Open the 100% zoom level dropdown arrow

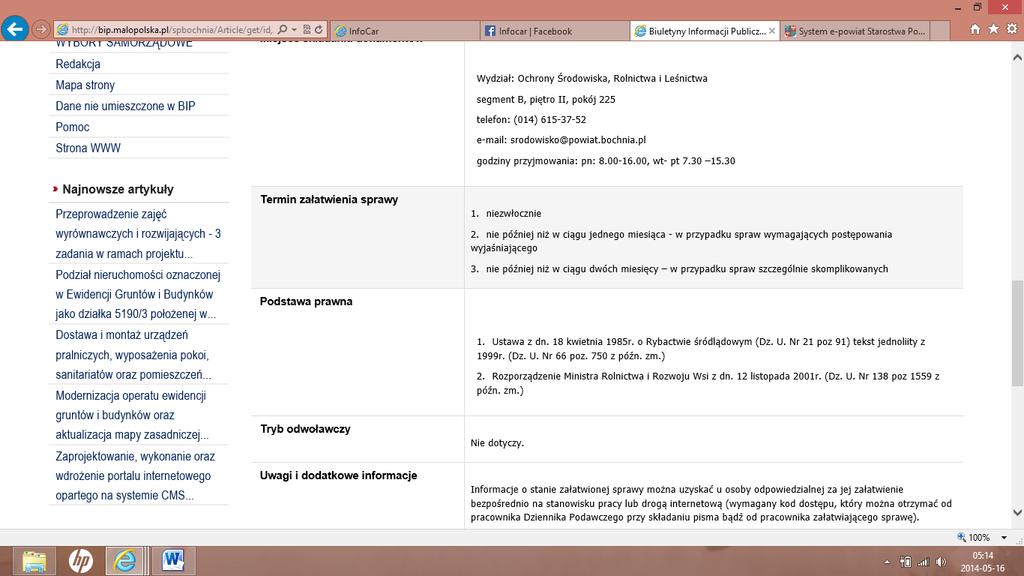point(1004,537)
